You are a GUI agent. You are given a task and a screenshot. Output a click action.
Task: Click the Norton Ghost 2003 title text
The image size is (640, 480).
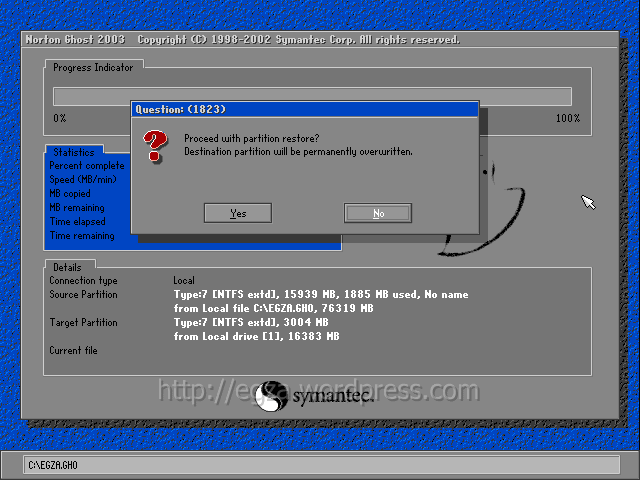[75, 40]
